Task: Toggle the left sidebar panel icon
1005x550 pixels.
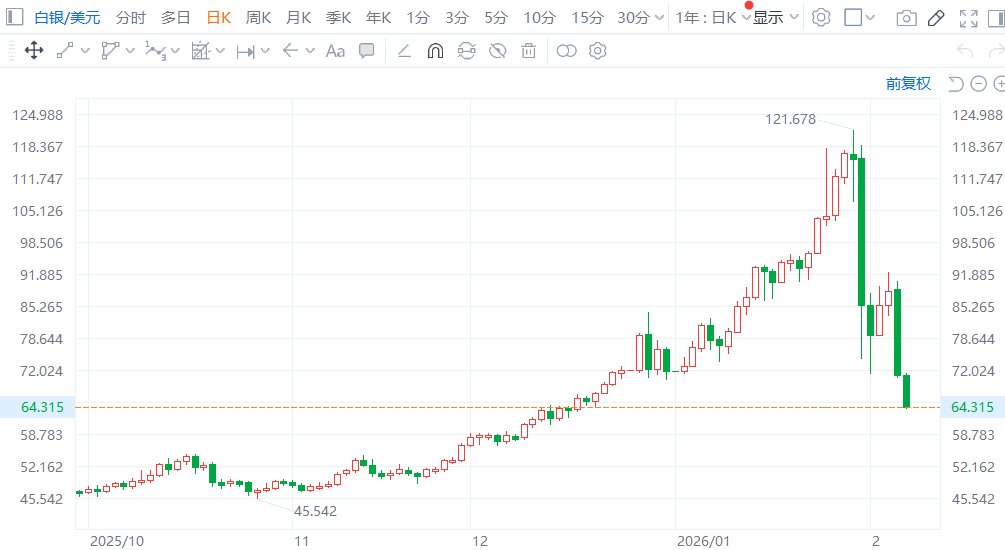Action: [13, 18]
